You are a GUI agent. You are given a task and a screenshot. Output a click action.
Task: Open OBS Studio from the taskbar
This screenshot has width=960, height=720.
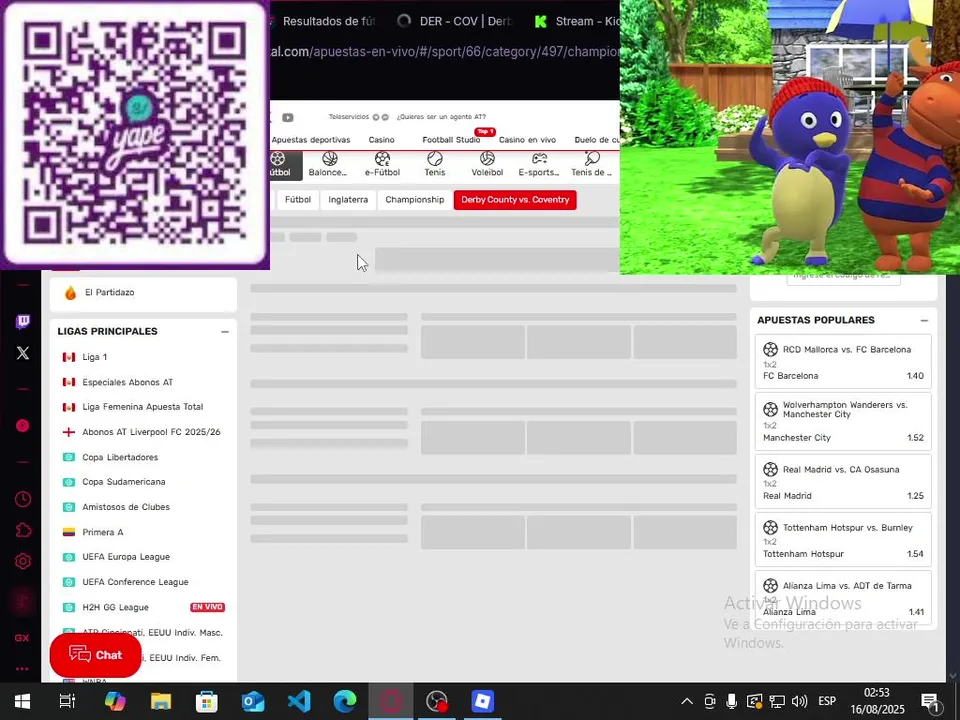point(437,701)
